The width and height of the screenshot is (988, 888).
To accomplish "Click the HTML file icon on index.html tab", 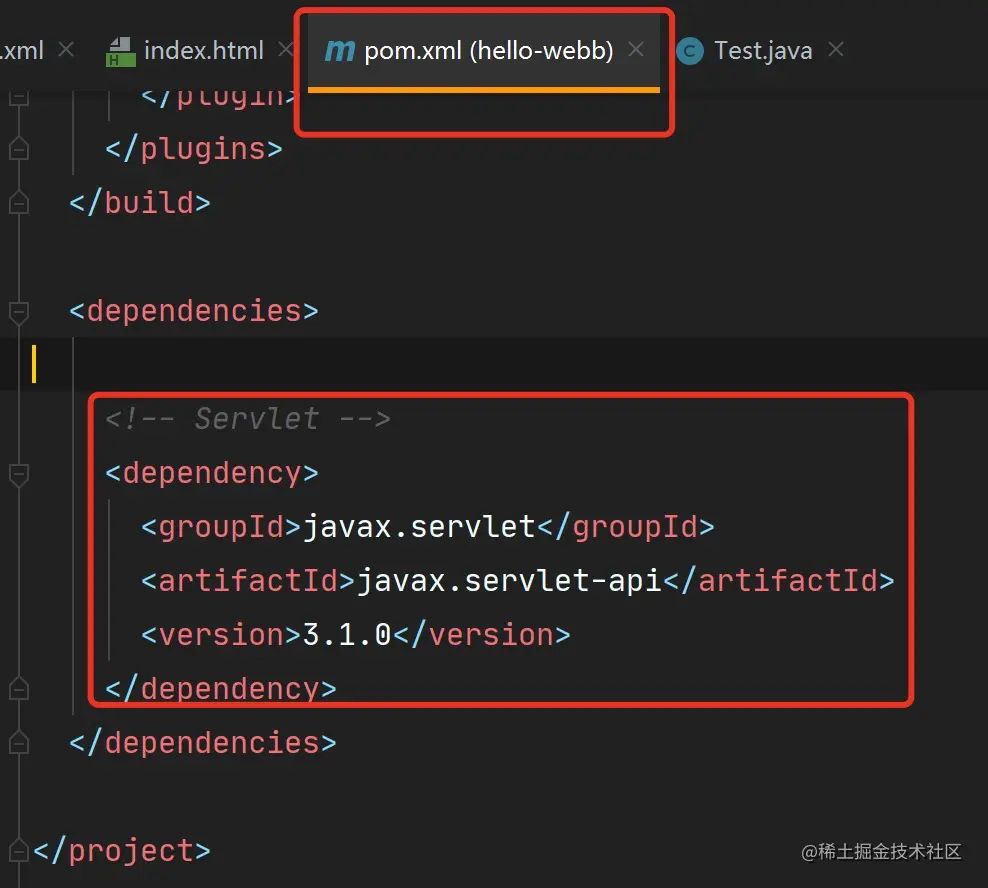I will [x=120, y=52].
